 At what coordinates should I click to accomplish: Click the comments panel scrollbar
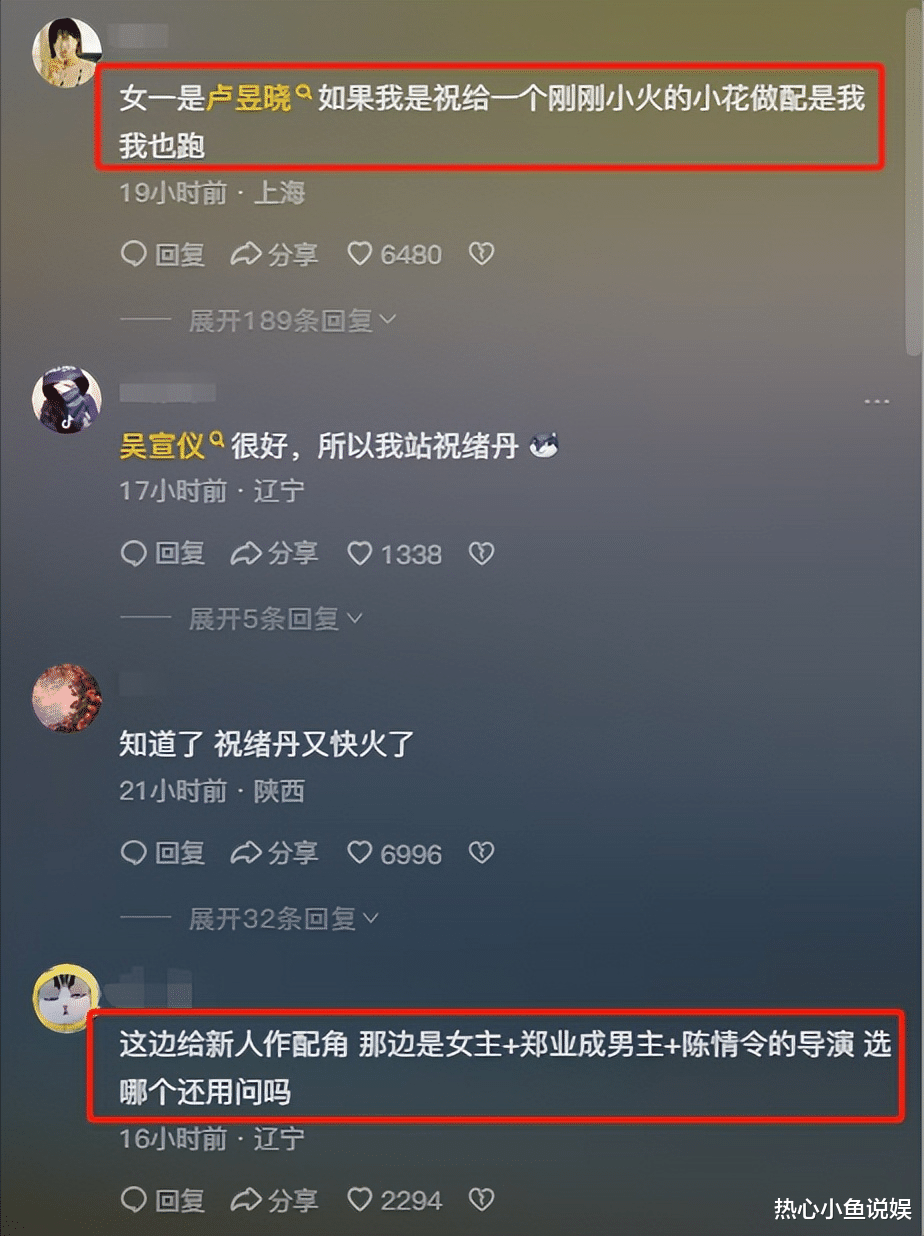coord(914,180)
